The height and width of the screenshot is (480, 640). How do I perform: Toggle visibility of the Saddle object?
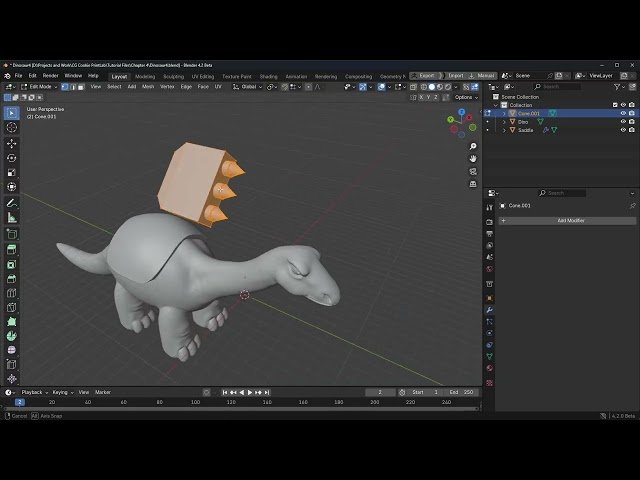pos(623,130)
